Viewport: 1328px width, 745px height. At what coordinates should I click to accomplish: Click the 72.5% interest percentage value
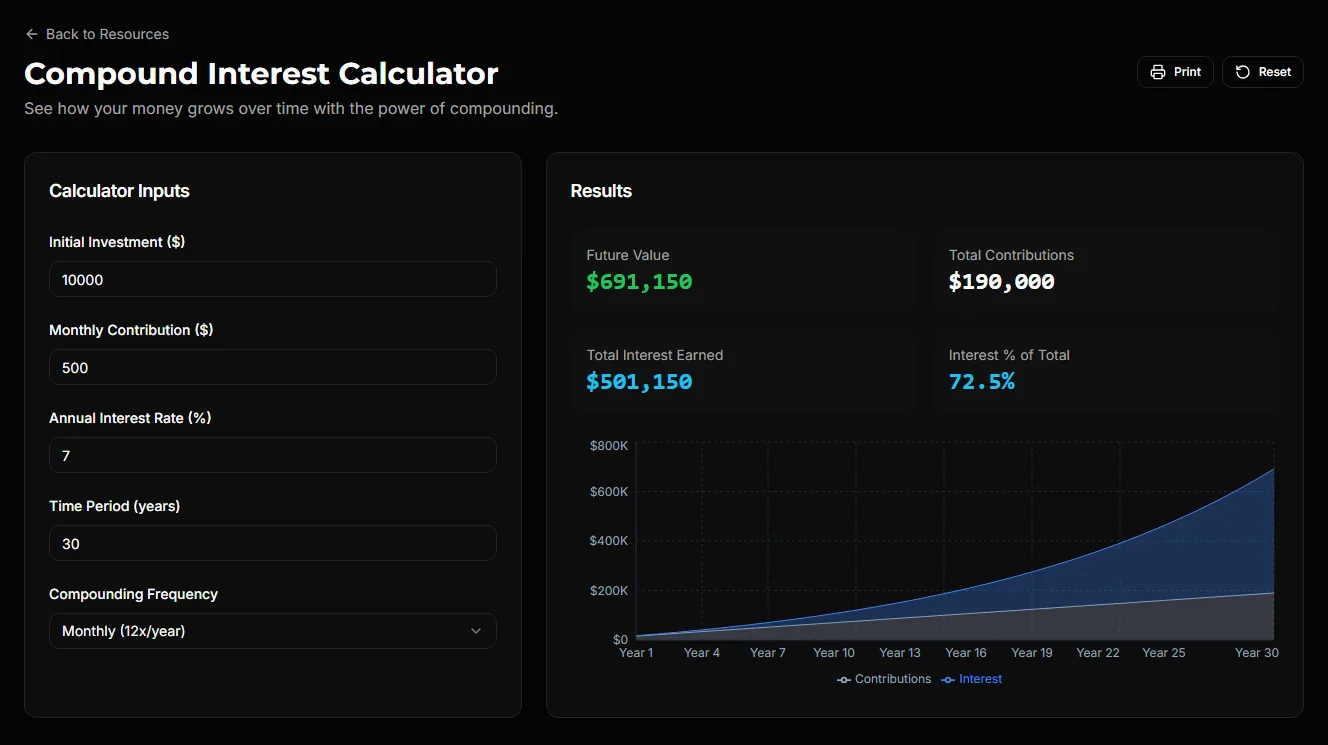[x=982, y=382]
